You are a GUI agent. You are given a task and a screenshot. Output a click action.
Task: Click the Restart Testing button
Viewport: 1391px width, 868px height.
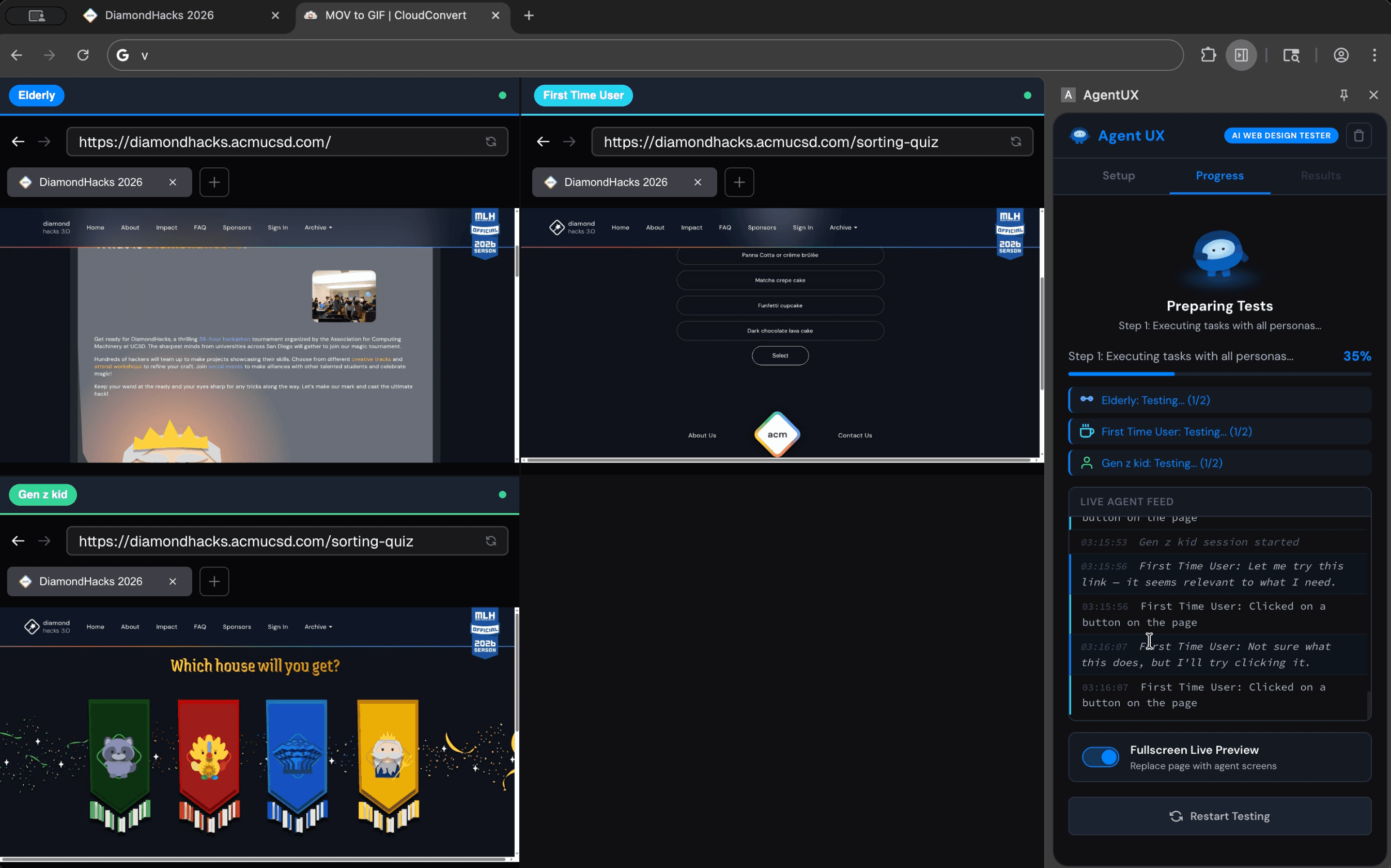point(1219,816)
